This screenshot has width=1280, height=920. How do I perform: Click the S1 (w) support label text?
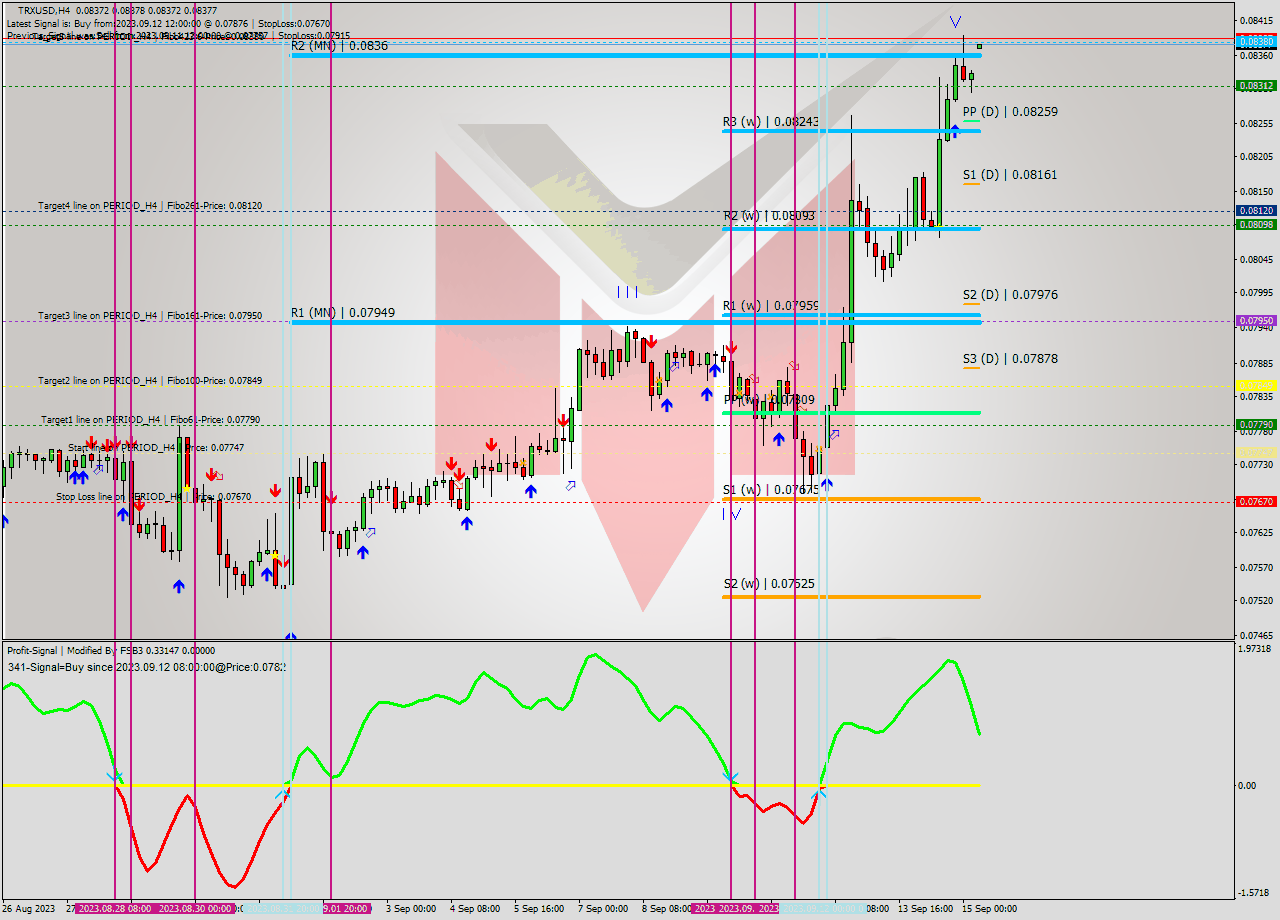(771, 490)
